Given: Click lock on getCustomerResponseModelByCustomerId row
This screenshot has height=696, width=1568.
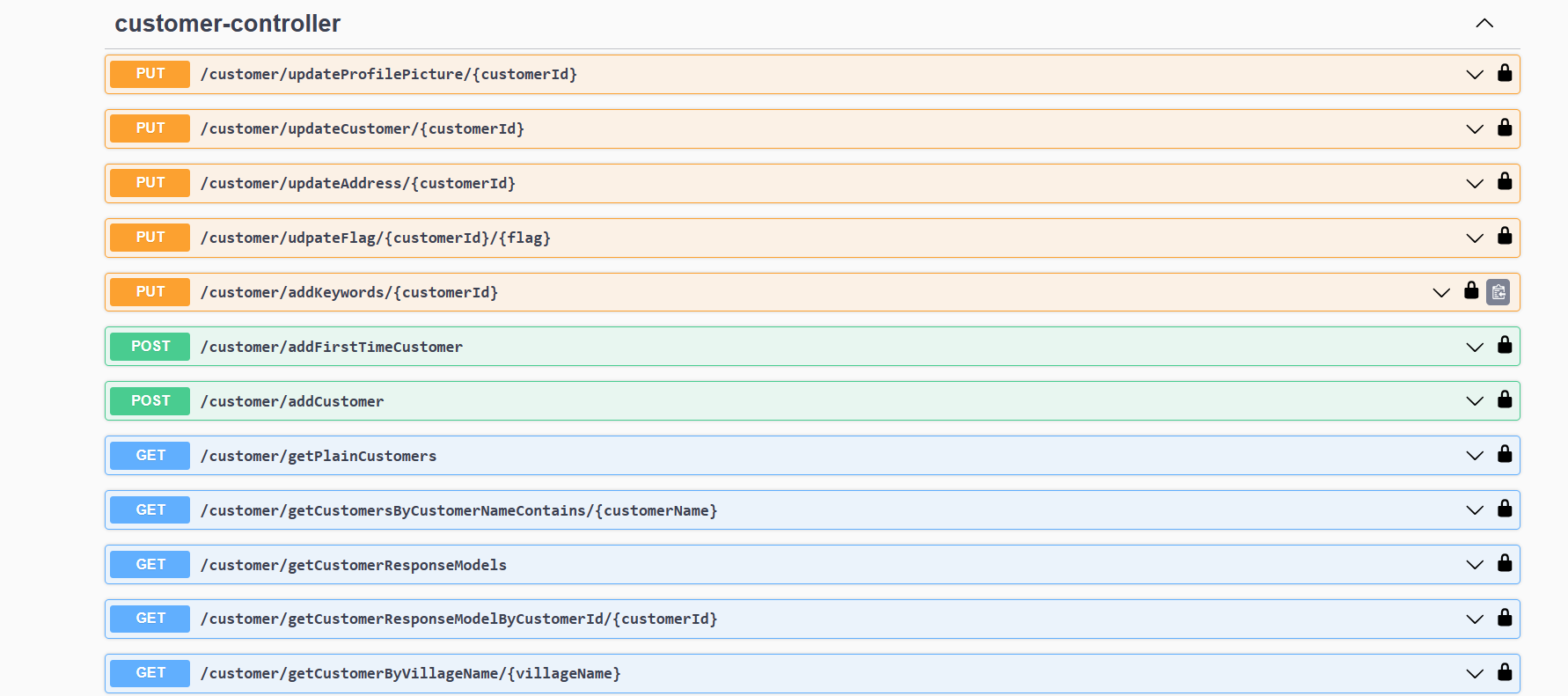Looking at the screenshot, I should coord(1505,619).
